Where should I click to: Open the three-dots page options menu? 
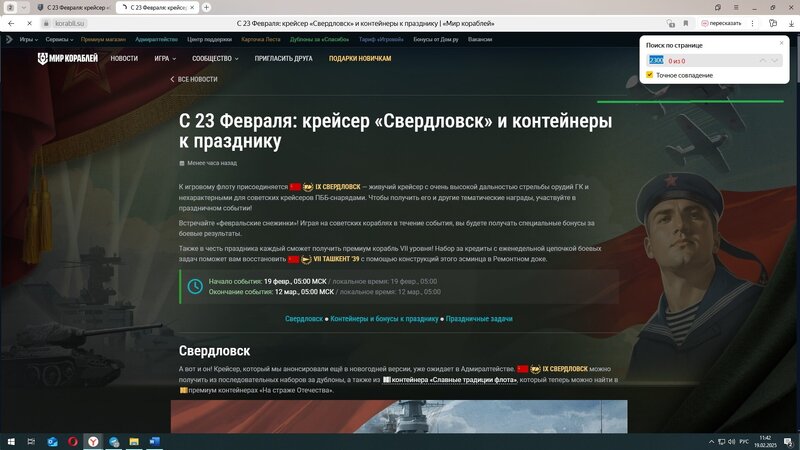pyautogui.click(x=753, y=23)
